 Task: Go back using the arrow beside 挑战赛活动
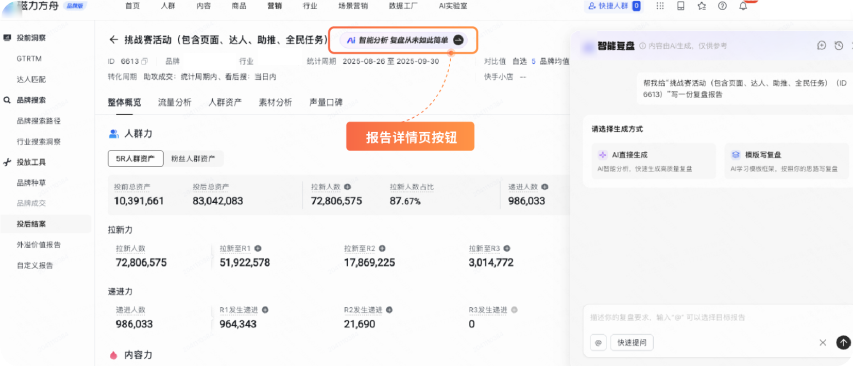pos(113,40)
